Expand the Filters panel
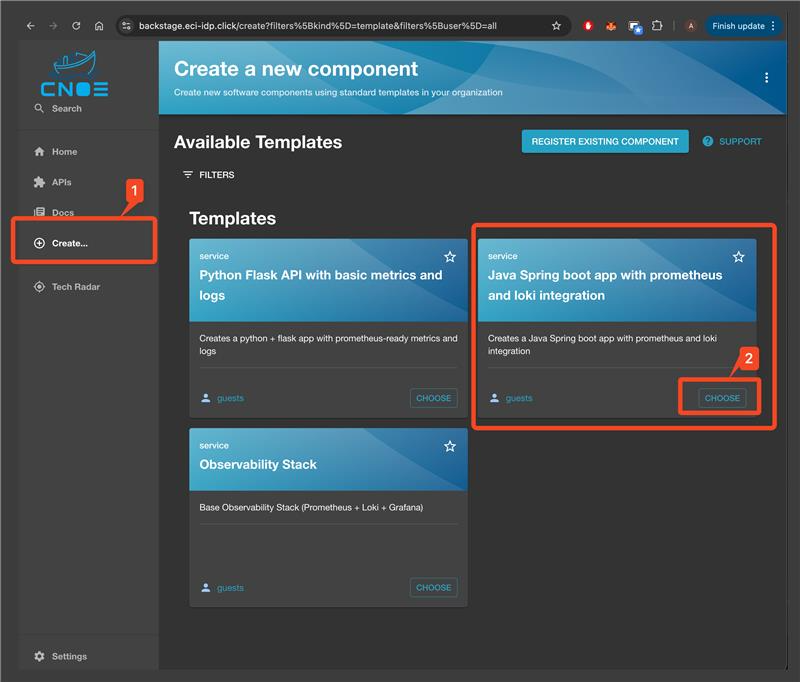Image resolution: width=800 pixels, height=682 pixels. (208, 175)
